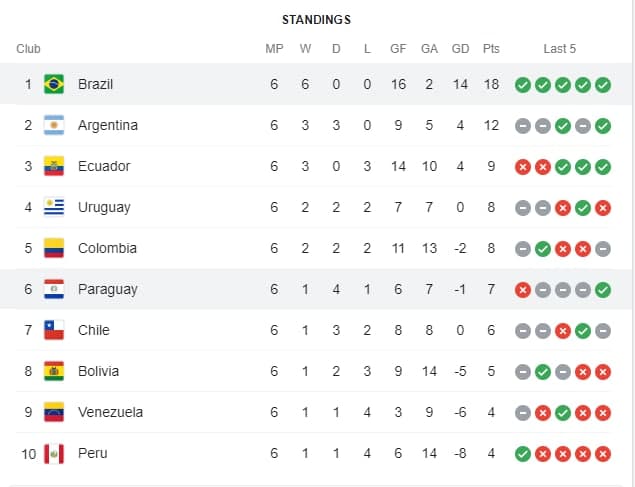Screen dimensions: 635x487
Task: Click Peru's green win icon in Last 5
Action: (522, 454)
